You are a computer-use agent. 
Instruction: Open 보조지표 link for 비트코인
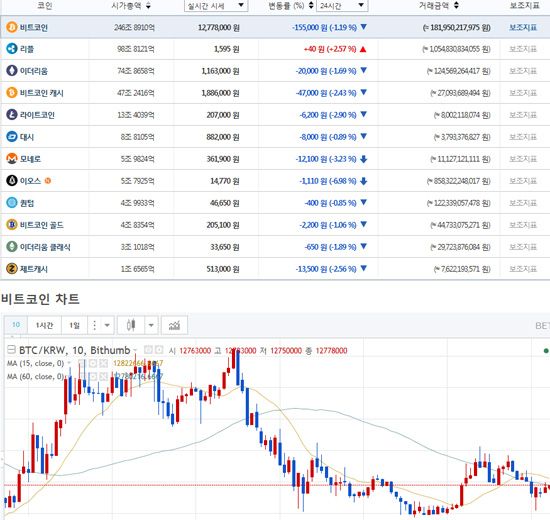point(523,27)
